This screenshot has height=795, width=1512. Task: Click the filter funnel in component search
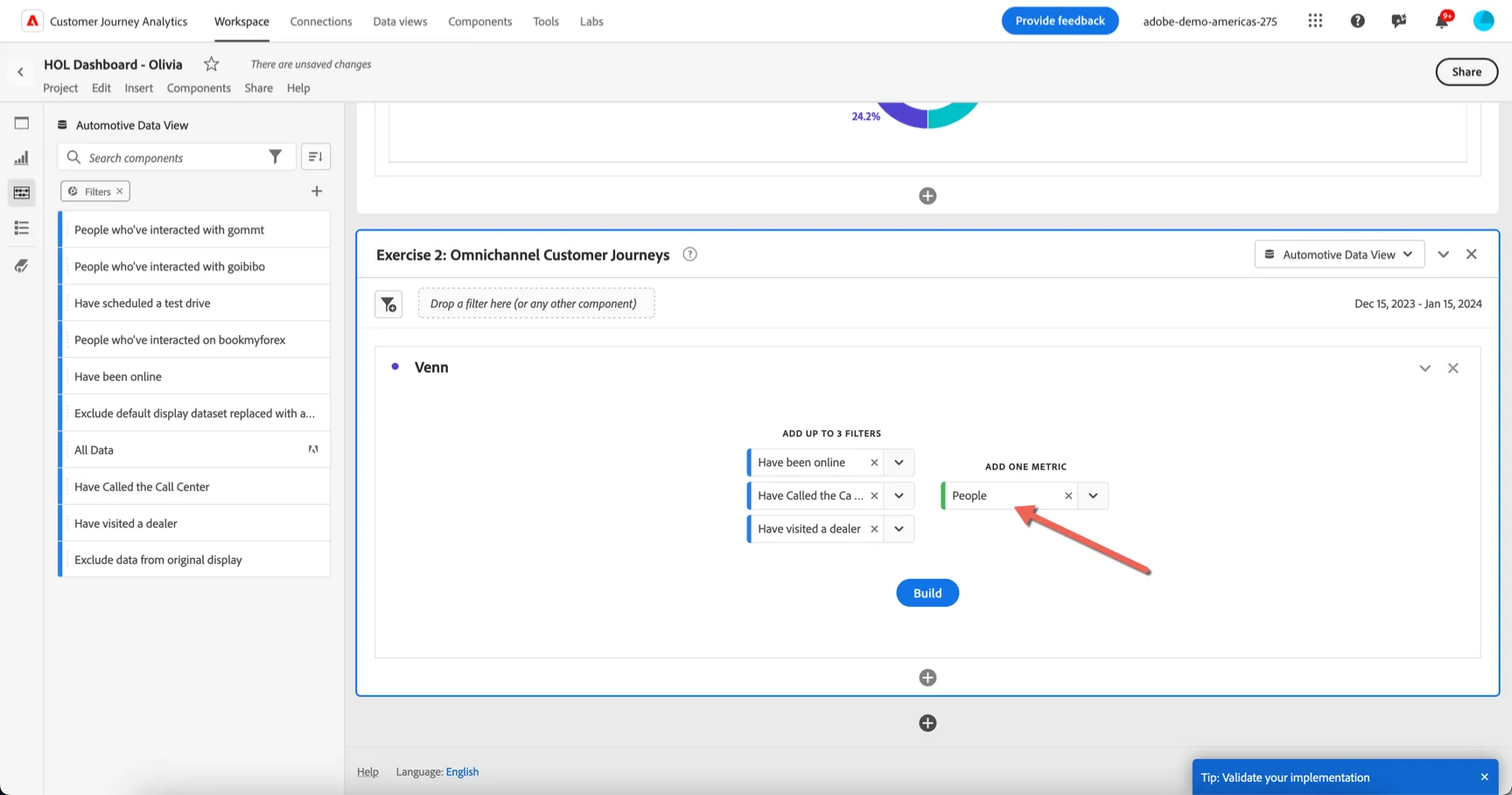(275, 157)
